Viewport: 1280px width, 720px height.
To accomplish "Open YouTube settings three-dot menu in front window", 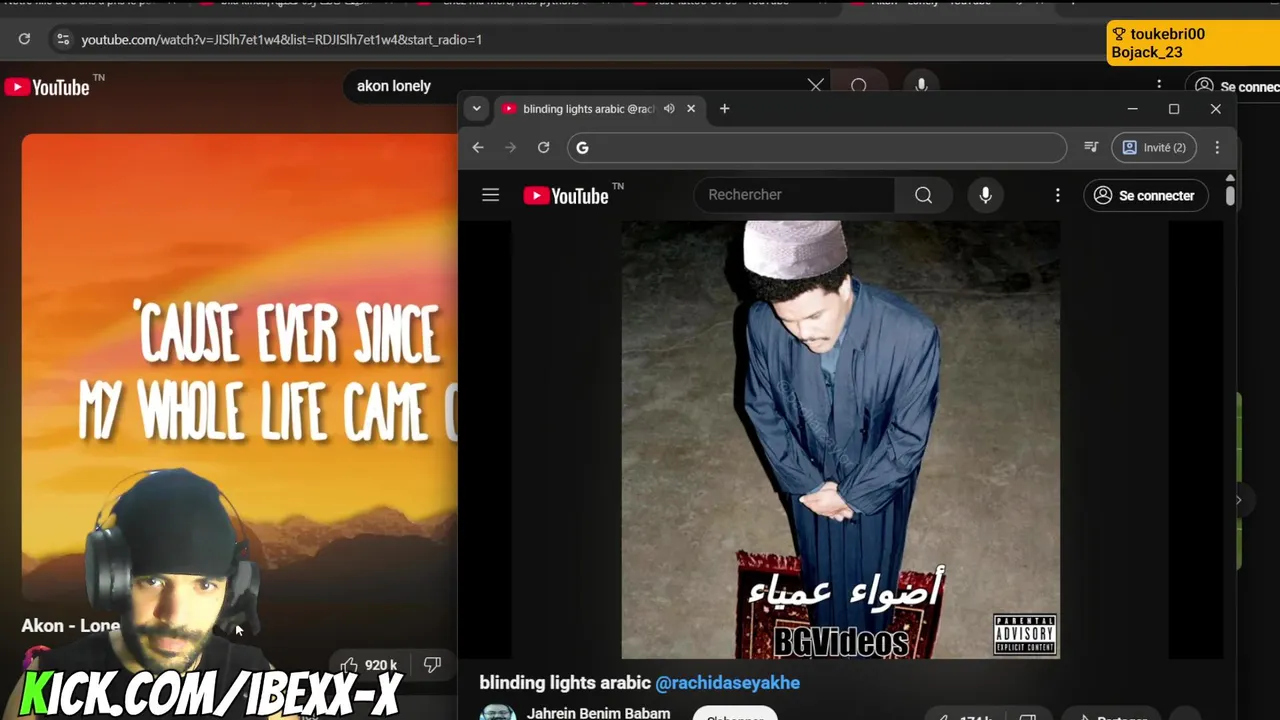I will point(1057,195).
